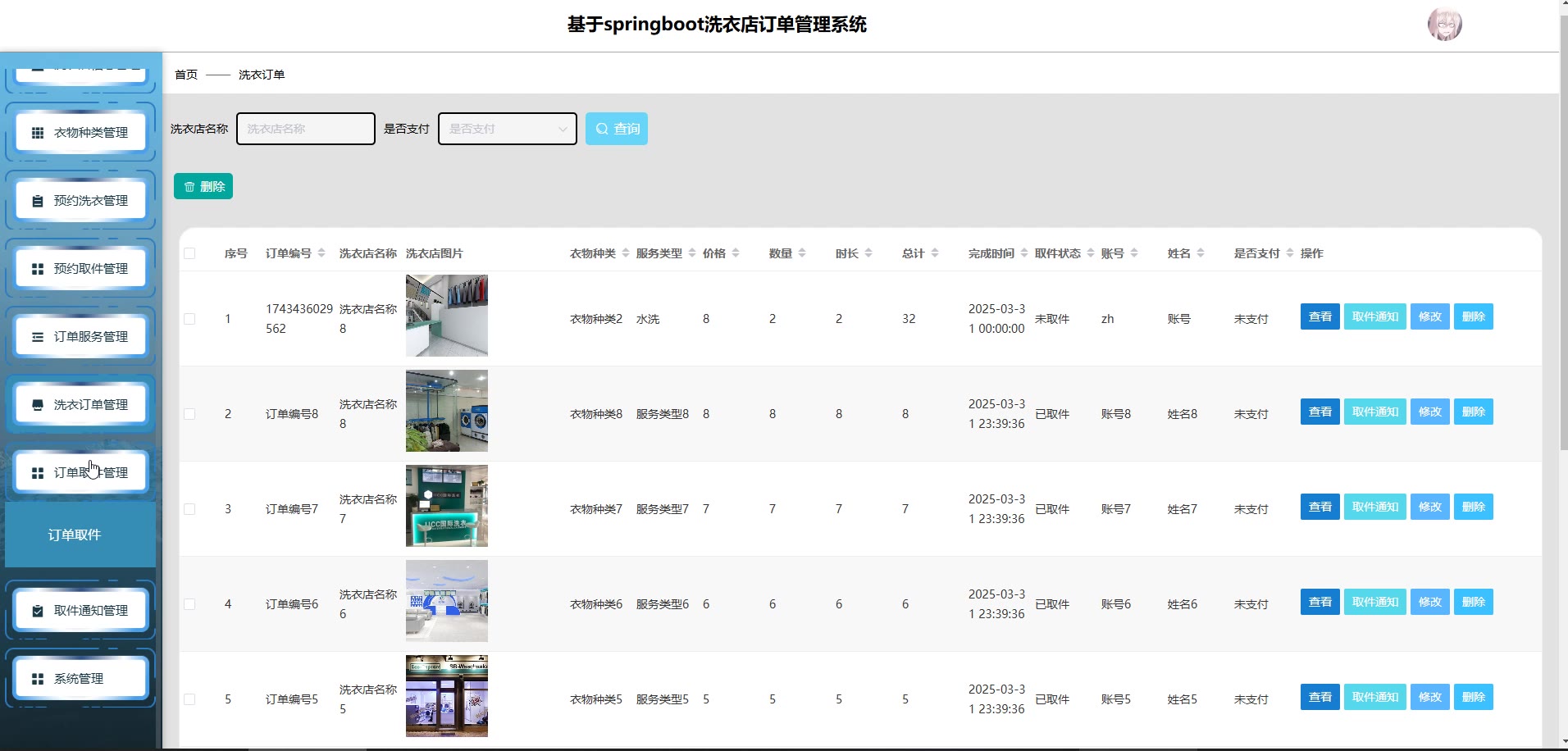Click into the 洗衣店名称 search field
The image size is (1568, 751).
[x=305, y=129]
